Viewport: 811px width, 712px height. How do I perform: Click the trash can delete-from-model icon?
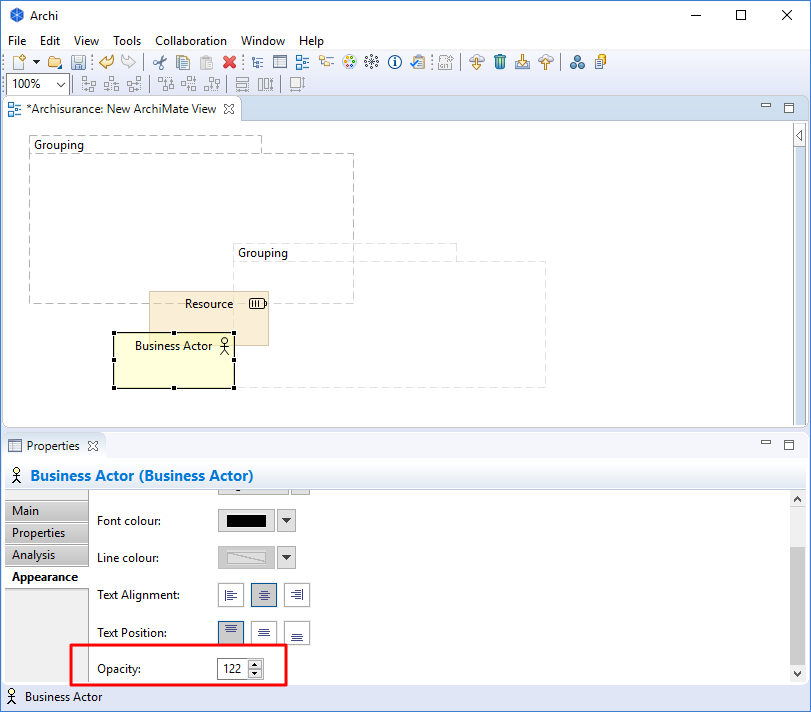point(500,62)
